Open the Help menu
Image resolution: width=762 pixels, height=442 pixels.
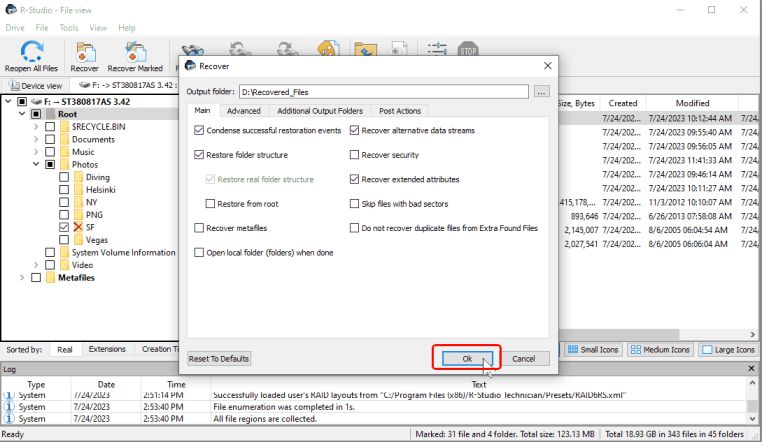[x=127, y=28]
